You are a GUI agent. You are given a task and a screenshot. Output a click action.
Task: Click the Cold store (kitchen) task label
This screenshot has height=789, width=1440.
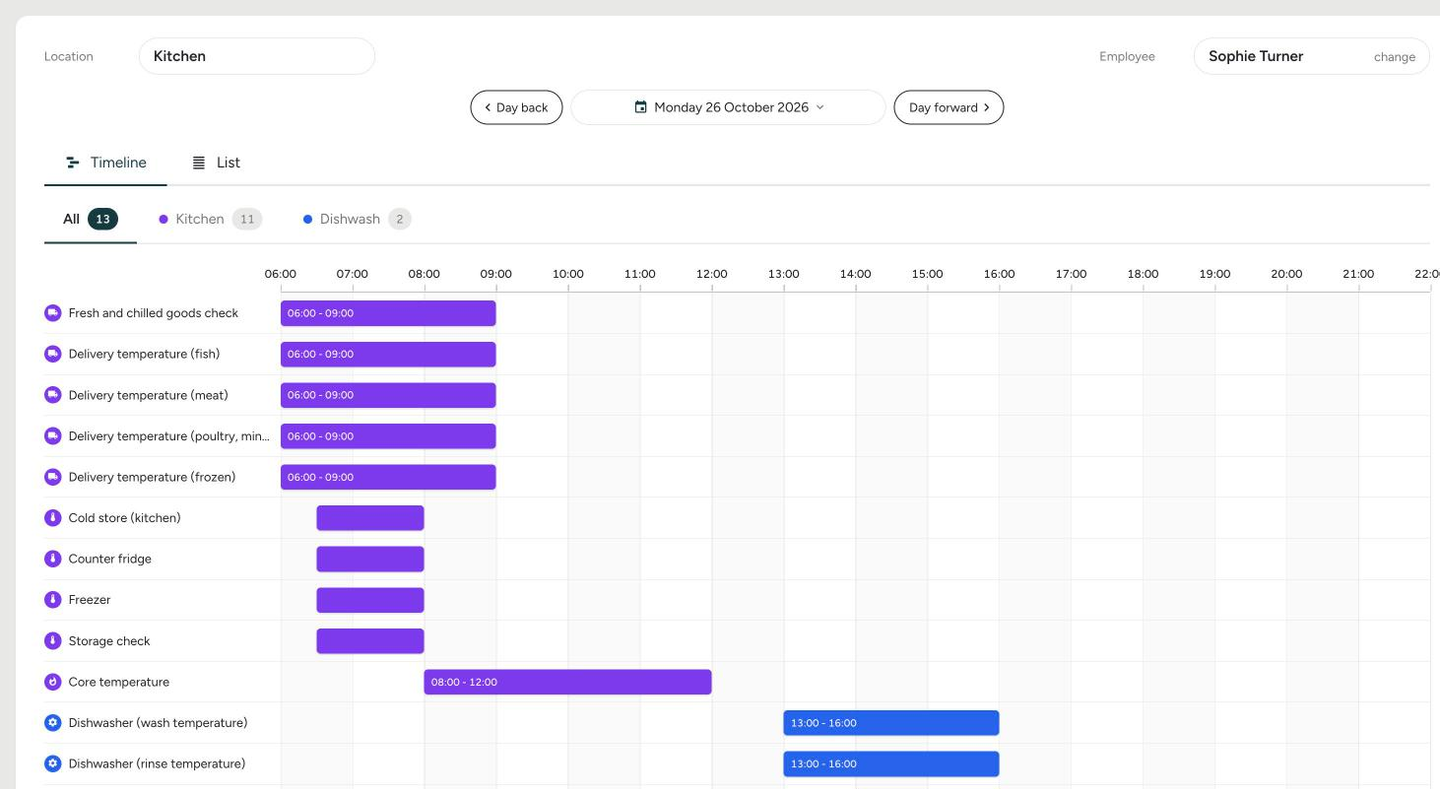tap(125, 518)
